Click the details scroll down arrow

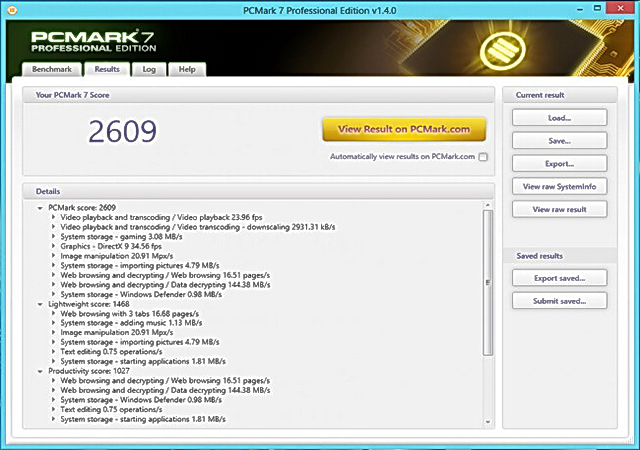[x=488, y=422]
